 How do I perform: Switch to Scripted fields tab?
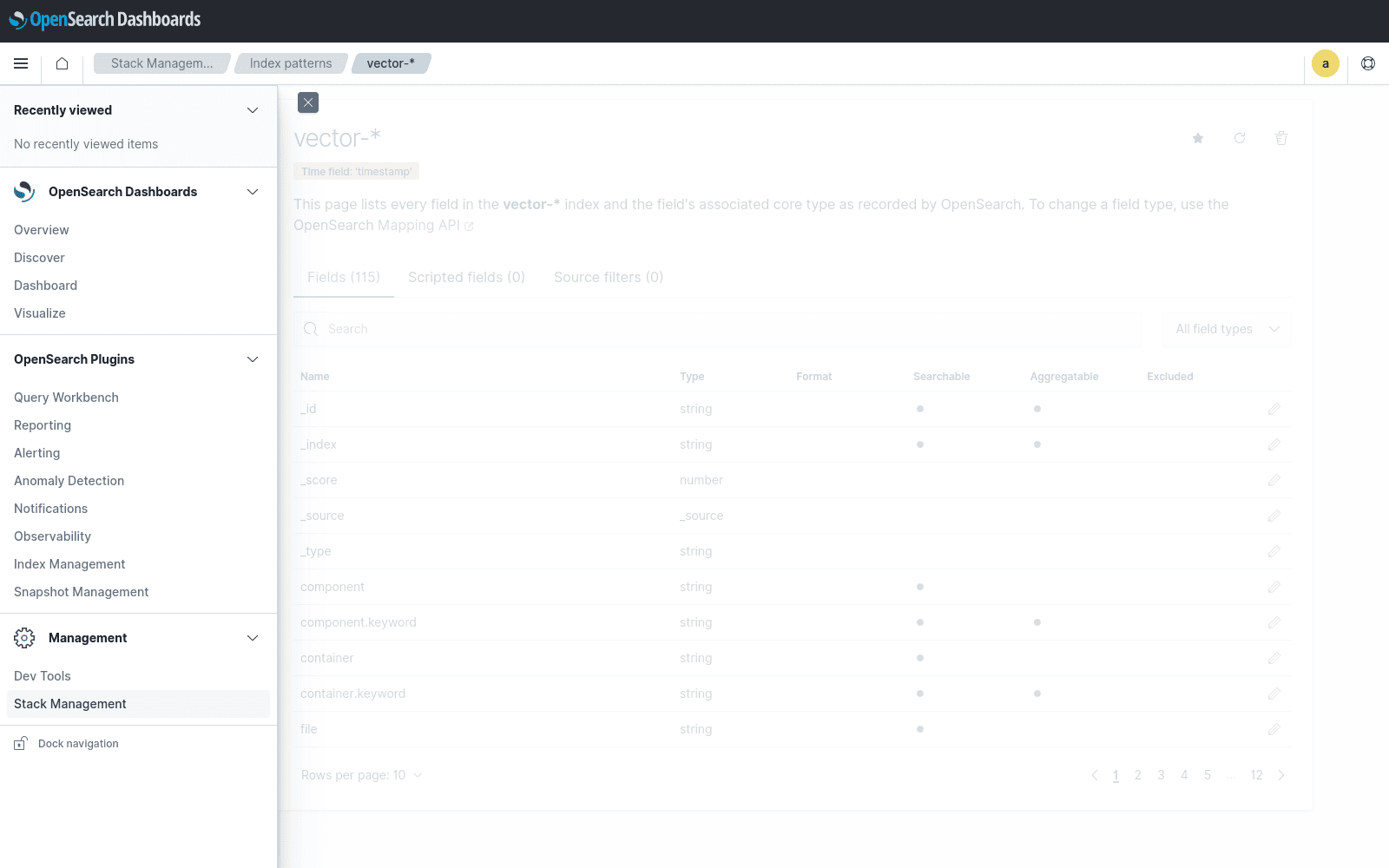466,278
